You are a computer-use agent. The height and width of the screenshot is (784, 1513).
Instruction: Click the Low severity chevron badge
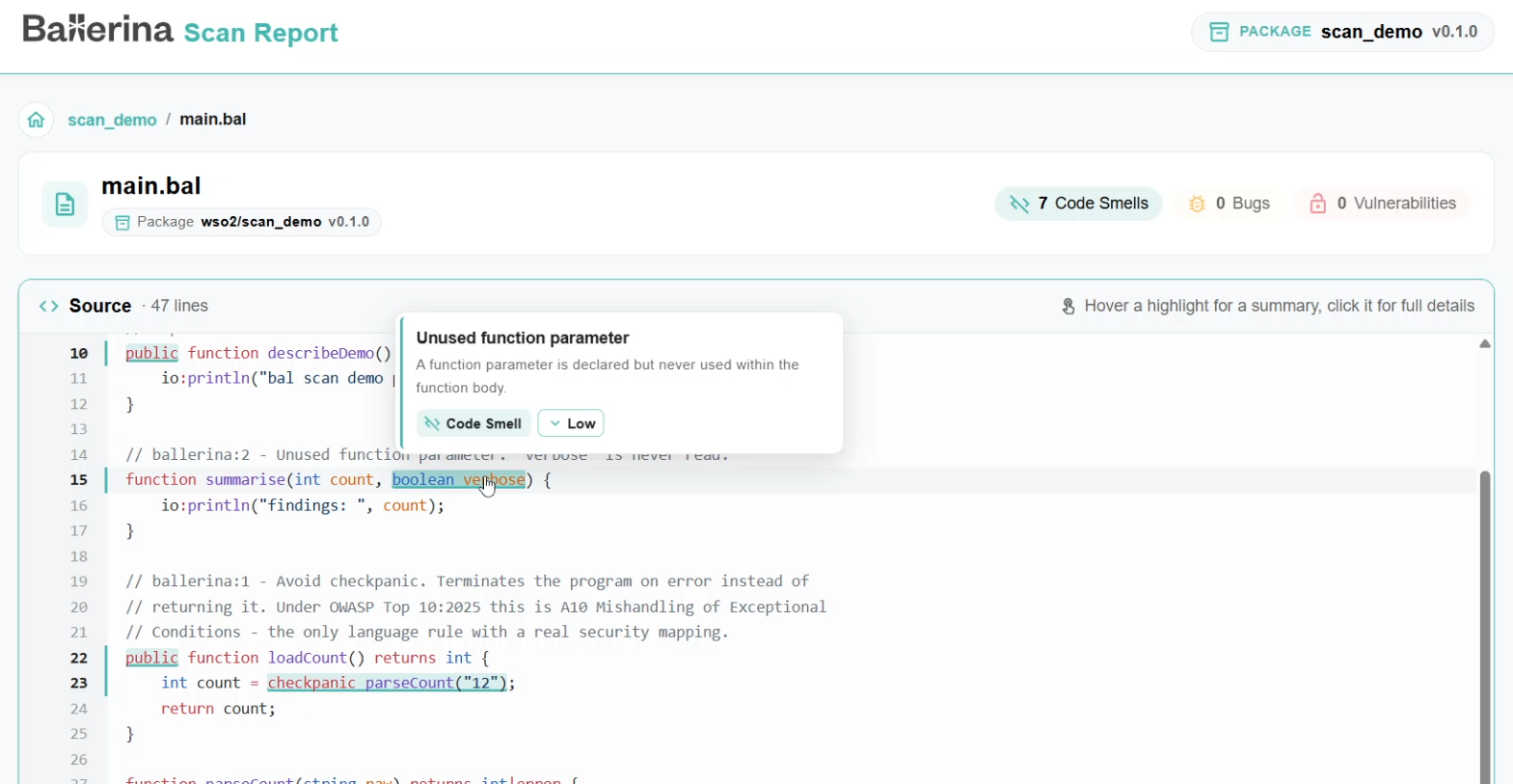point(571,423)
